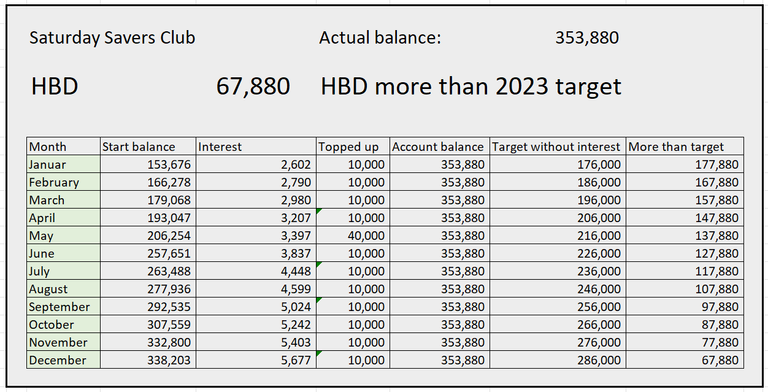Select the June month cell
Viewport: 768px width, 392px height.
pos(64,253)
